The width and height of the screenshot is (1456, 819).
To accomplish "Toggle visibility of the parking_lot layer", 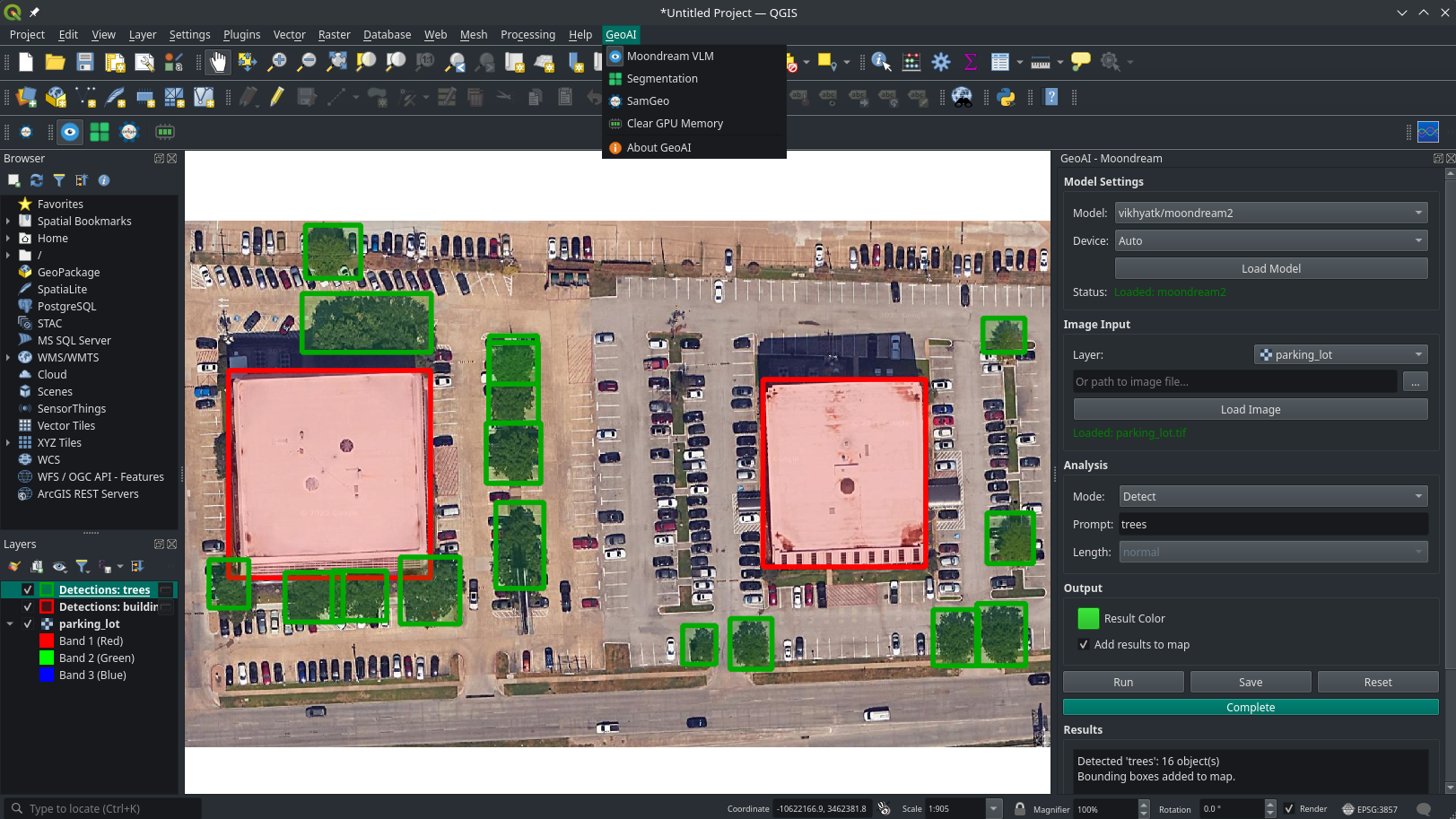I will pyautogui.click(x=28, y=624).
